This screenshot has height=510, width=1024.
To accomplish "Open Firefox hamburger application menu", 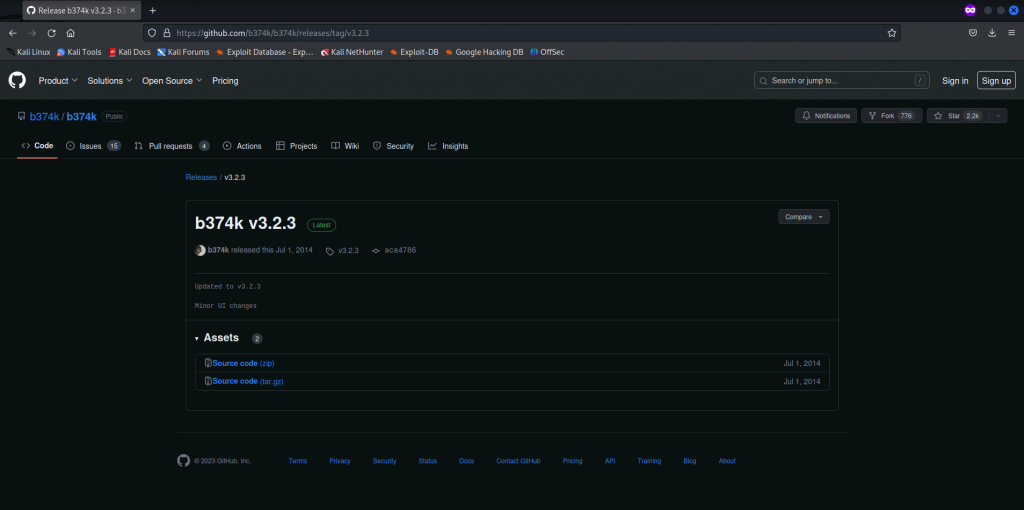I will click(1012, 33).
